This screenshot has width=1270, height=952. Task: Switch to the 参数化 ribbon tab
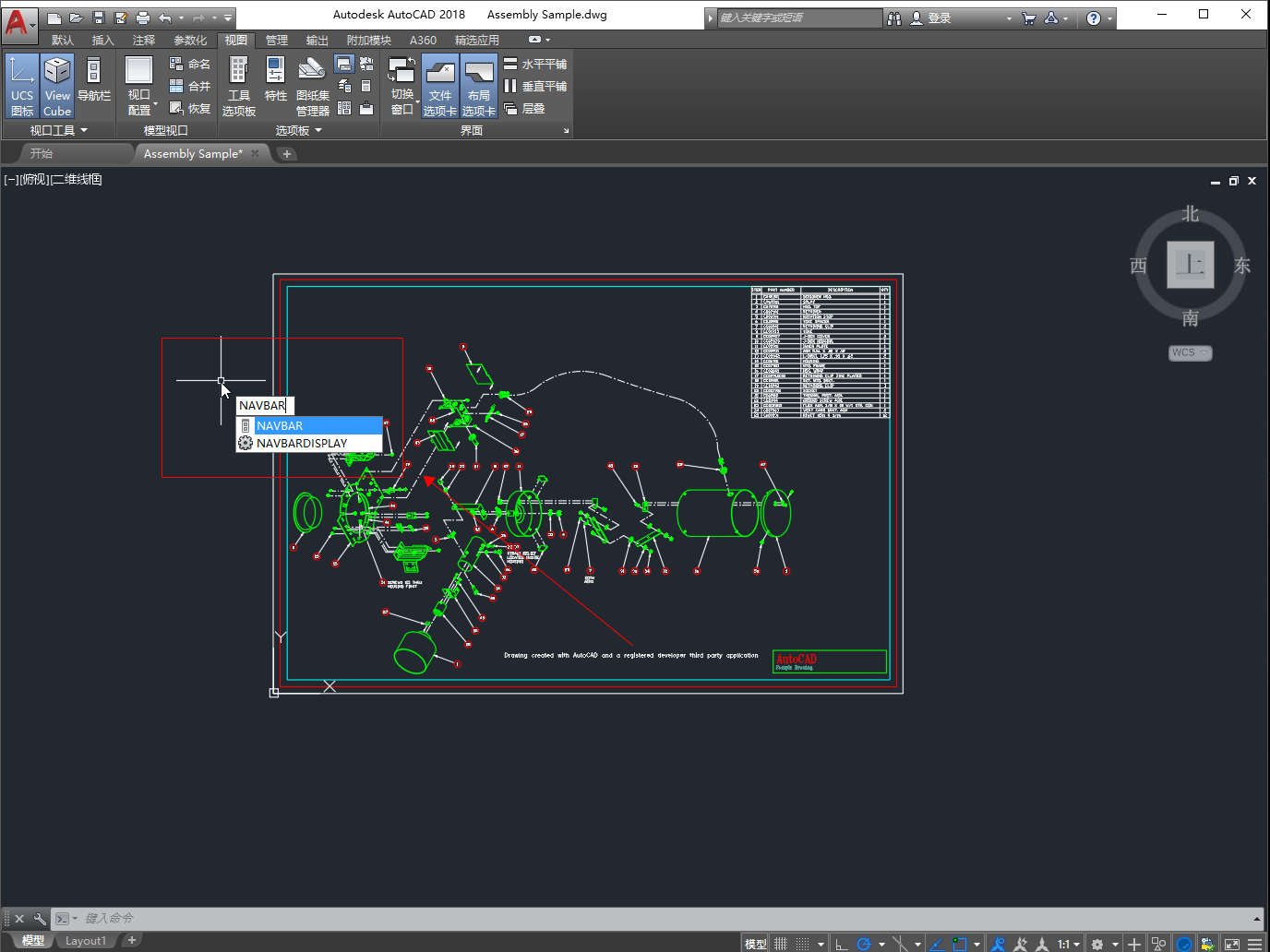pyautogui.click(x=190, y=40)
